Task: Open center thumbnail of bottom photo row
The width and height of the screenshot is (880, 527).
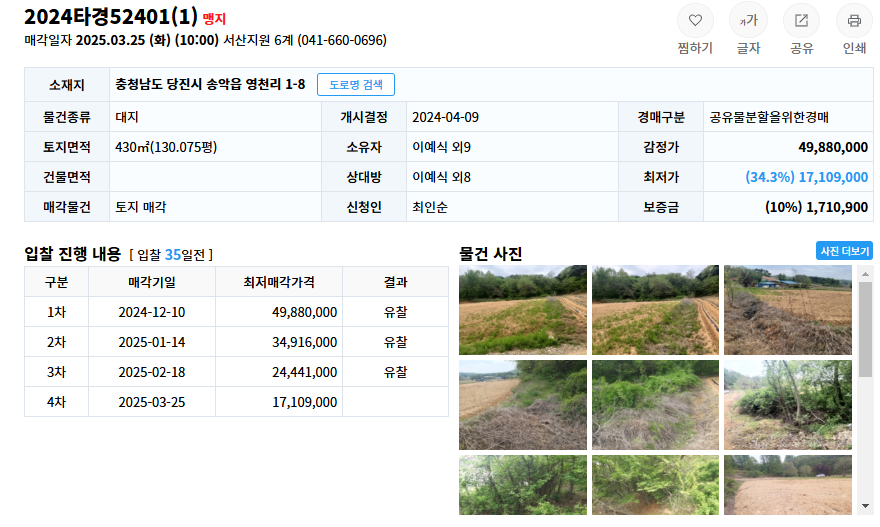Action: tap(655, 485)
